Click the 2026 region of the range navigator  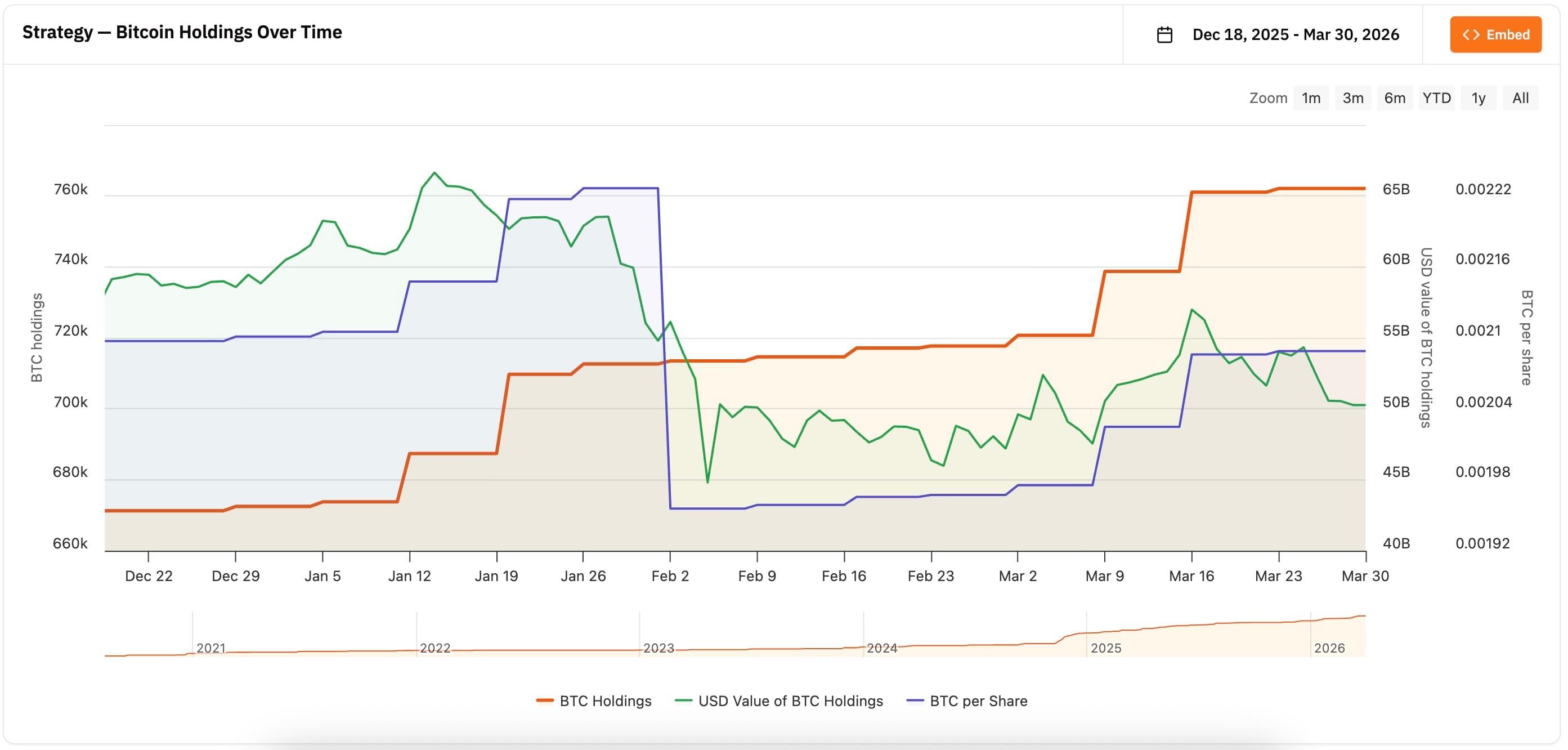pyautogui.click(x=1329, y=648)
